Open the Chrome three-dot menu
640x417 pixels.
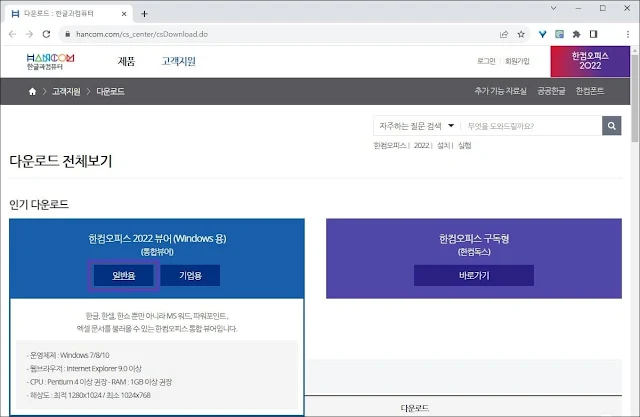[x=628, y=34]
